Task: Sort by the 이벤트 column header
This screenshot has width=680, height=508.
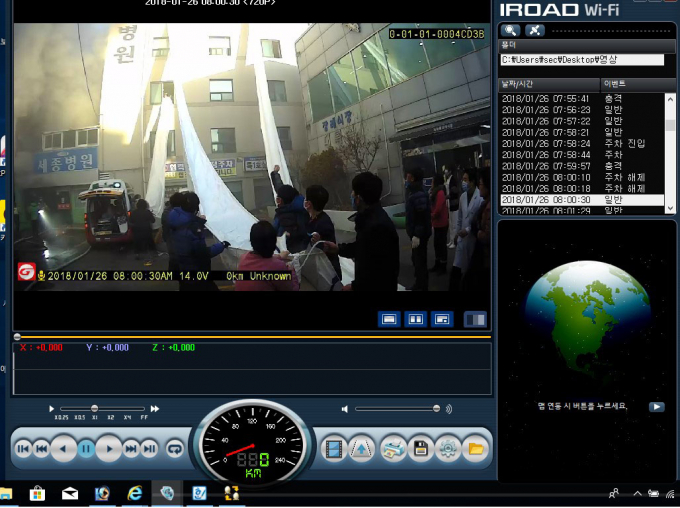Action: click(636, 84)
